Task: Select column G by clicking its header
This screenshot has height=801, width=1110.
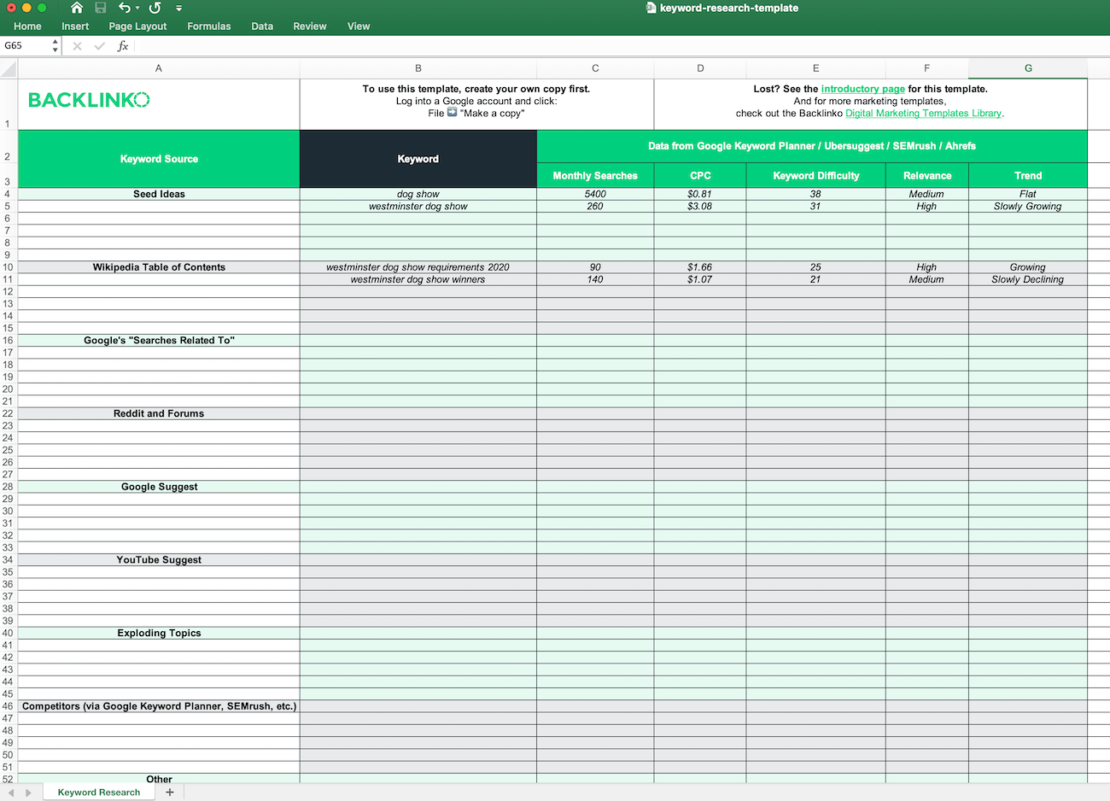Action: [x=1028, y=68]
